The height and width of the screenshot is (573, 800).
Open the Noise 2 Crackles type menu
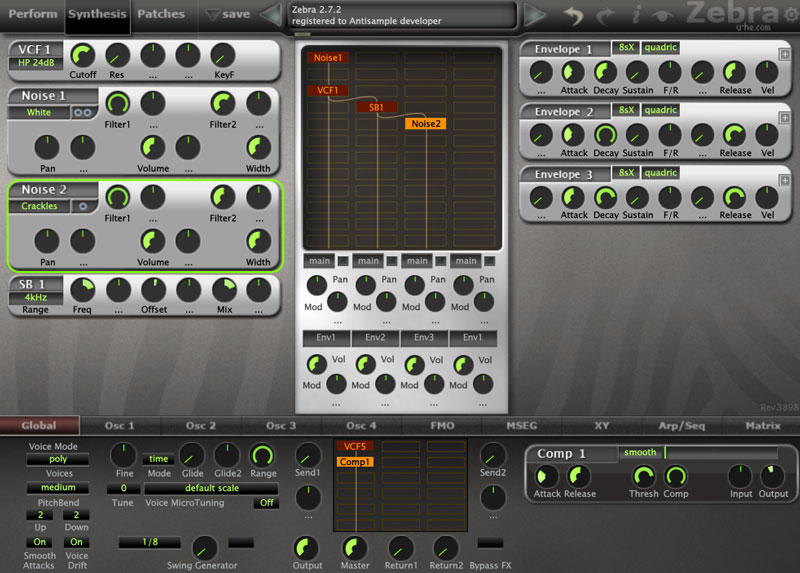click(39, 206)
